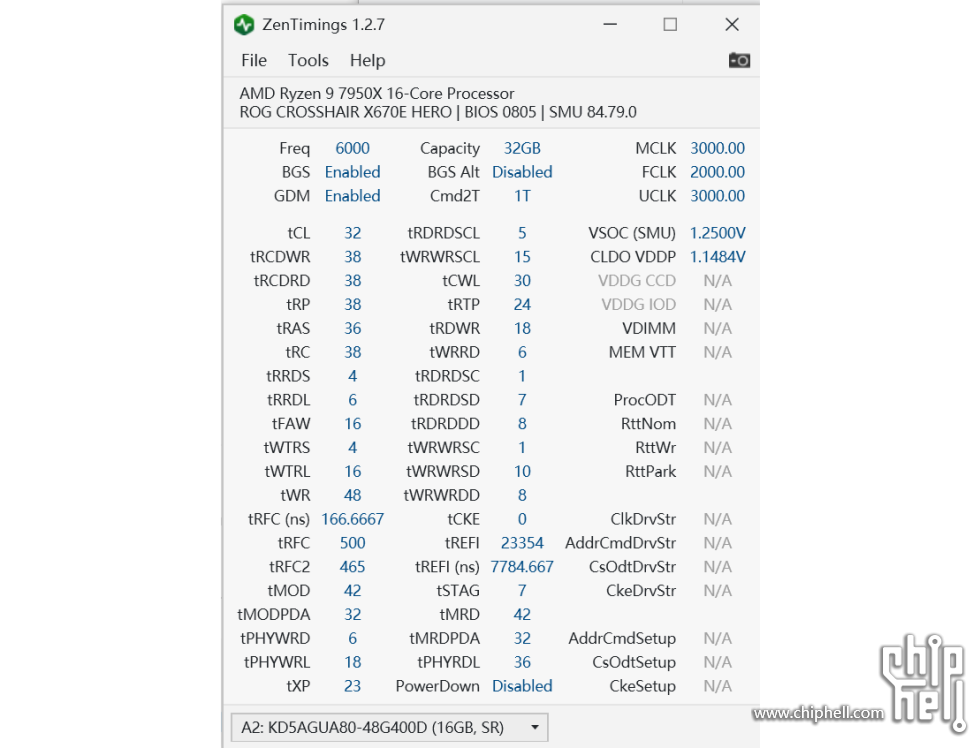This screenshot has height=748, width=980.
Task: Click the VDIMM N/A value
Action: pyautogui.click(x=718, y=328)
